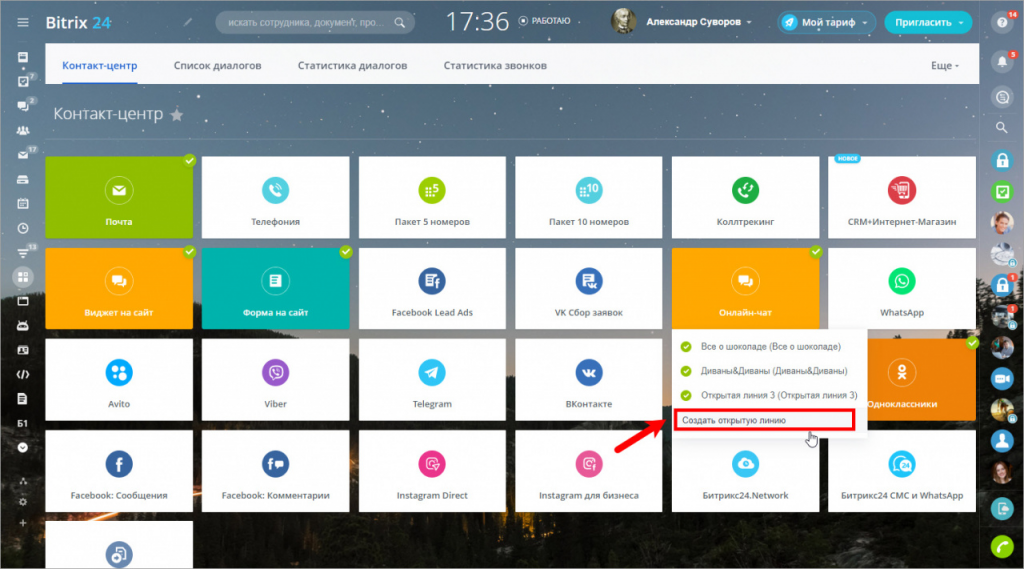
Task: Expand the Еще tab dropdown
Action: click(944, 66)
